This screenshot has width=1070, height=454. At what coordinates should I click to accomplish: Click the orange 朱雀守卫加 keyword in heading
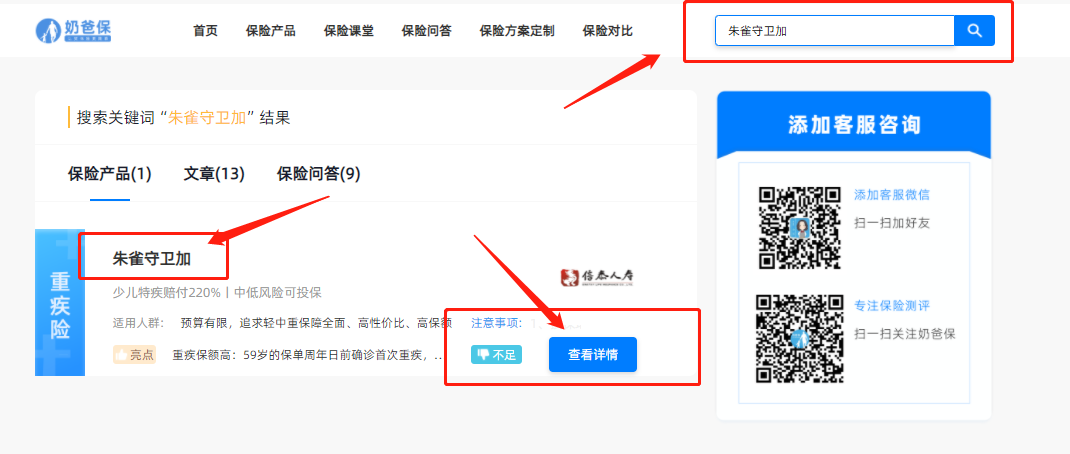point(207,117)
